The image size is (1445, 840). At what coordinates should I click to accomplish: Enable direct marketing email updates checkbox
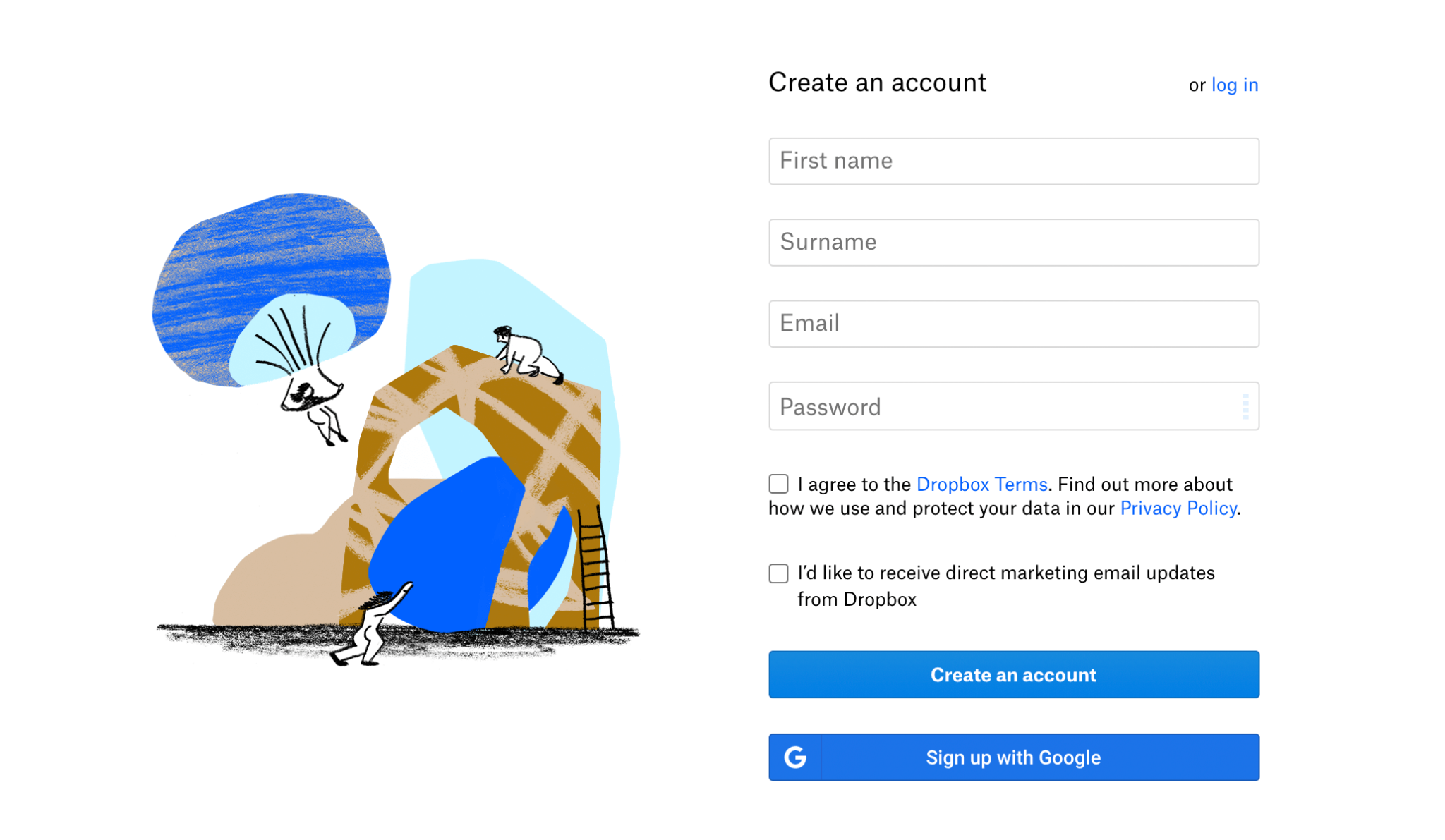(778, 573)
